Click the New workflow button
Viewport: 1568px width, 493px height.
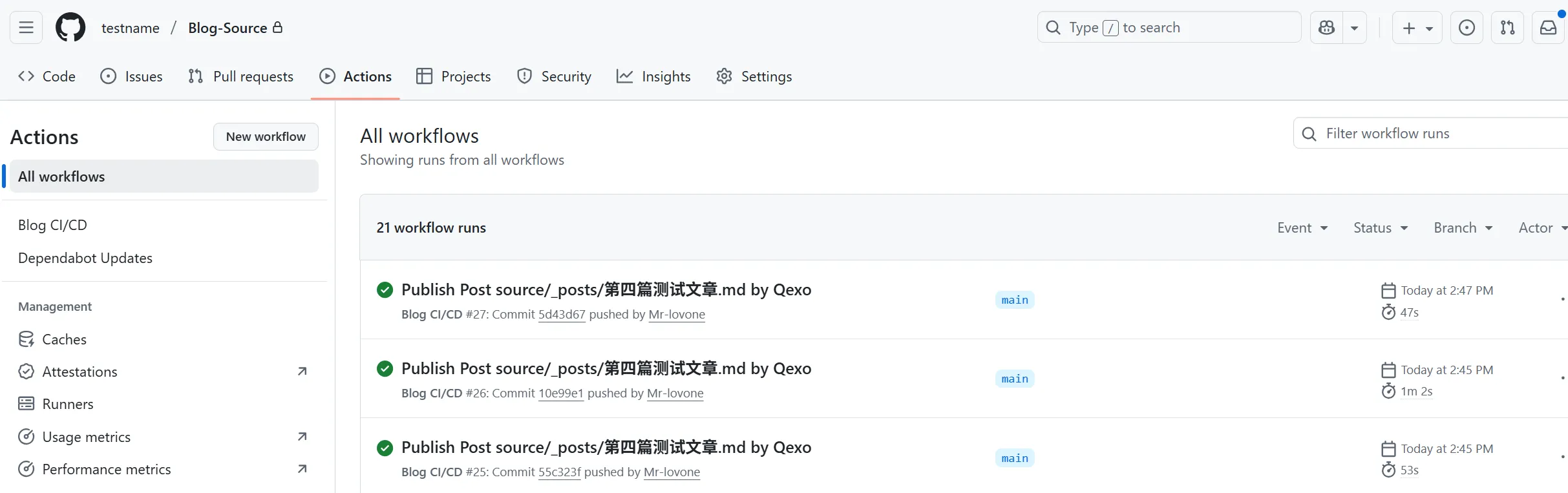tap(266, 137)
